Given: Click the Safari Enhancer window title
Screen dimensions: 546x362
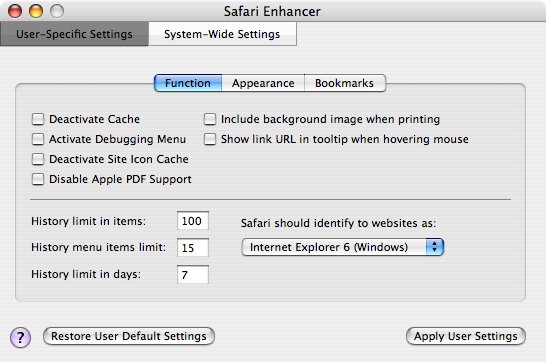Looking at the screenshot, I should pos(272,11).
